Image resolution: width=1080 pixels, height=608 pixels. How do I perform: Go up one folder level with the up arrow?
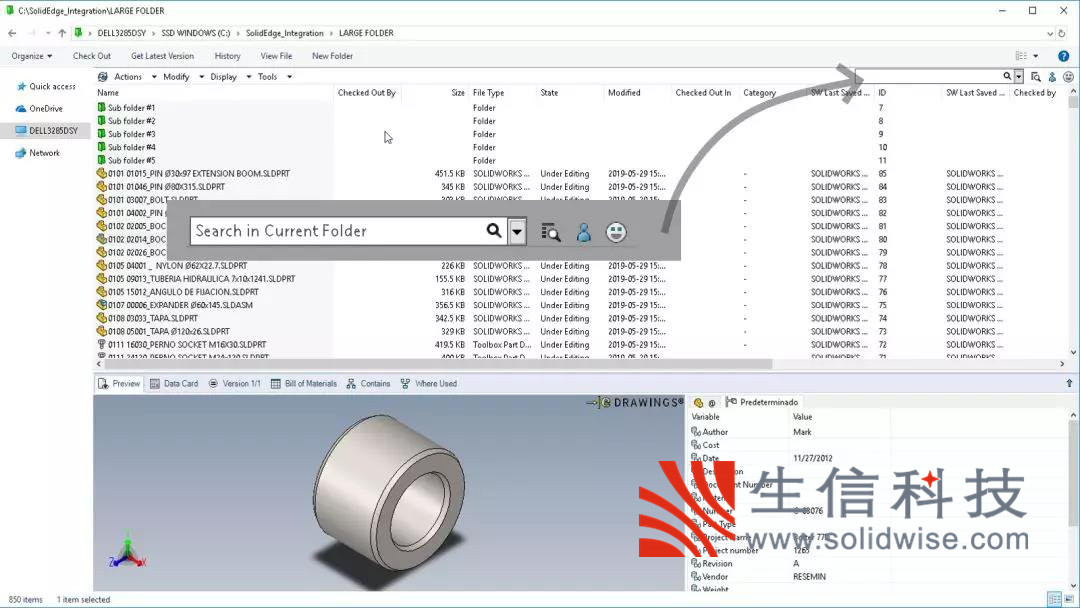click(x=62, y=33)
